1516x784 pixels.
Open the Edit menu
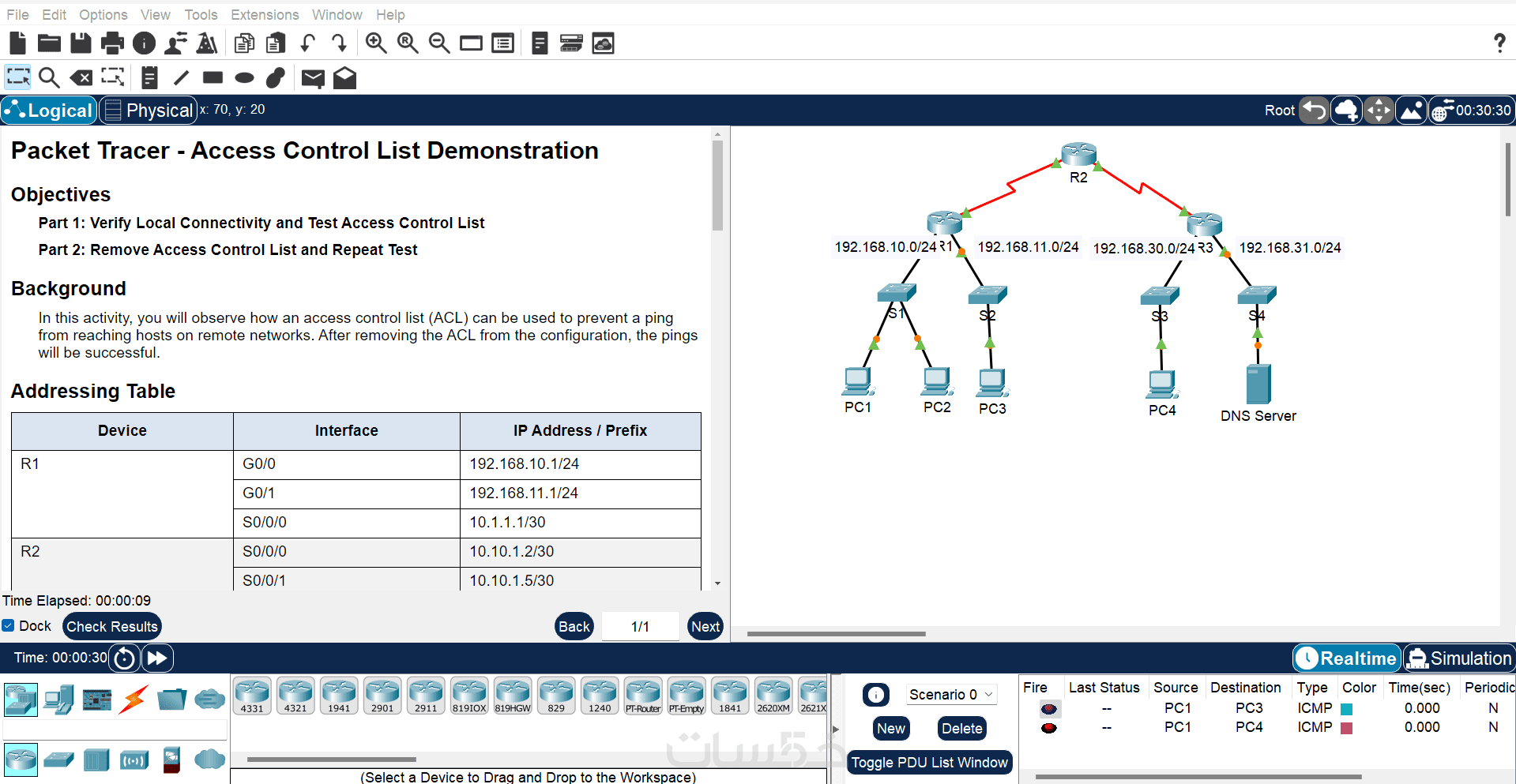pyautogui.click(x=54, y=14)
